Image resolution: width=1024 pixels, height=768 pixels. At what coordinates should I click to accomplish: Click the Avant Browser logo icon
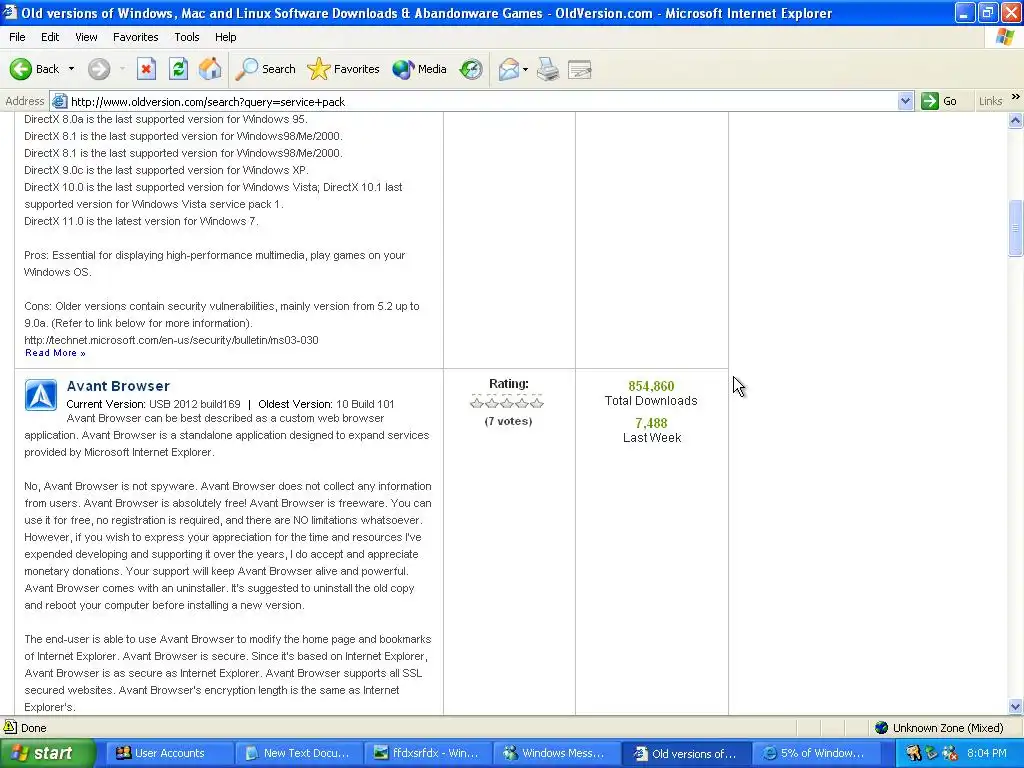coord(41,395)
